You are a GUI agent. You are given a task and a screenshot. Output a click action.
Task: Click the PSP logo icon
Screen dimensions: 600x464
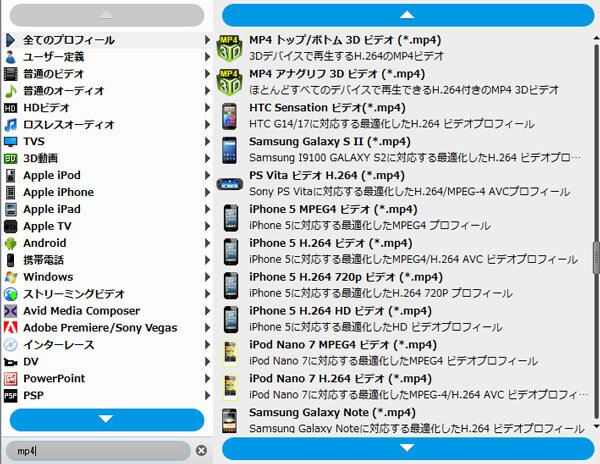[10, 396]
